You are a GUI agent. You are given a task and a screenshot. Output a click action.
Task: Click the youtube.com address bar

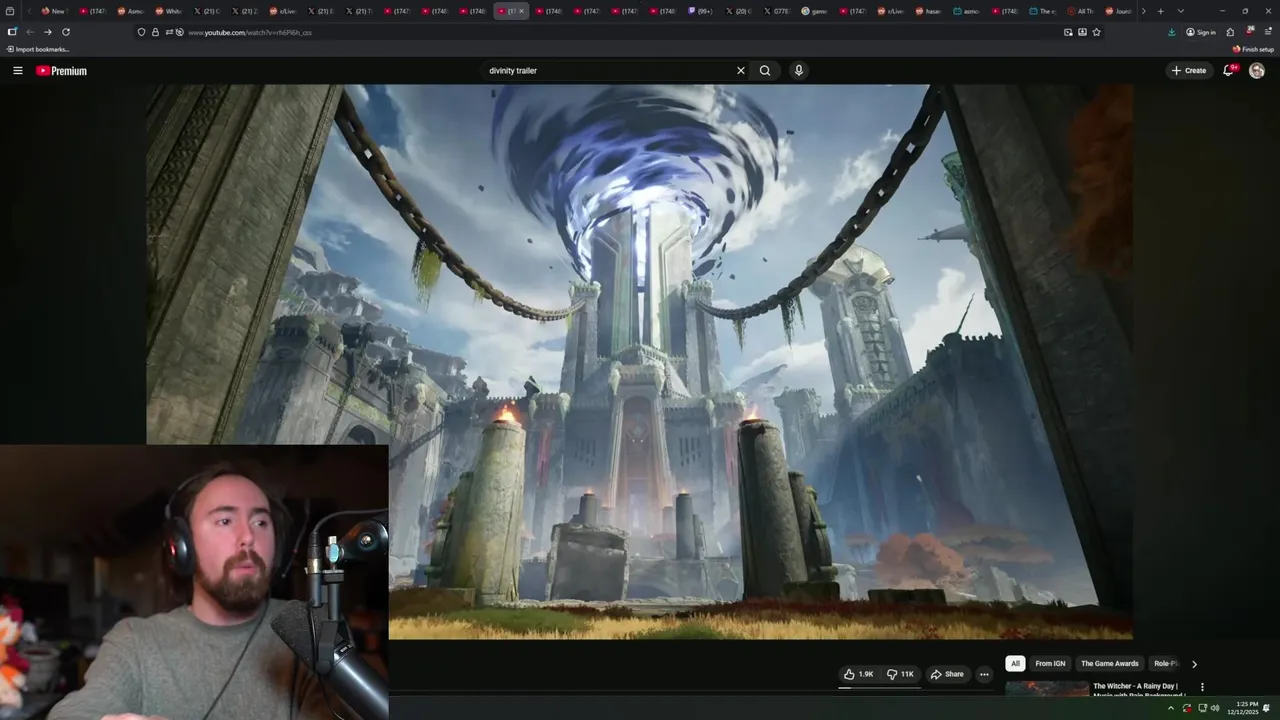click(620, 32)
